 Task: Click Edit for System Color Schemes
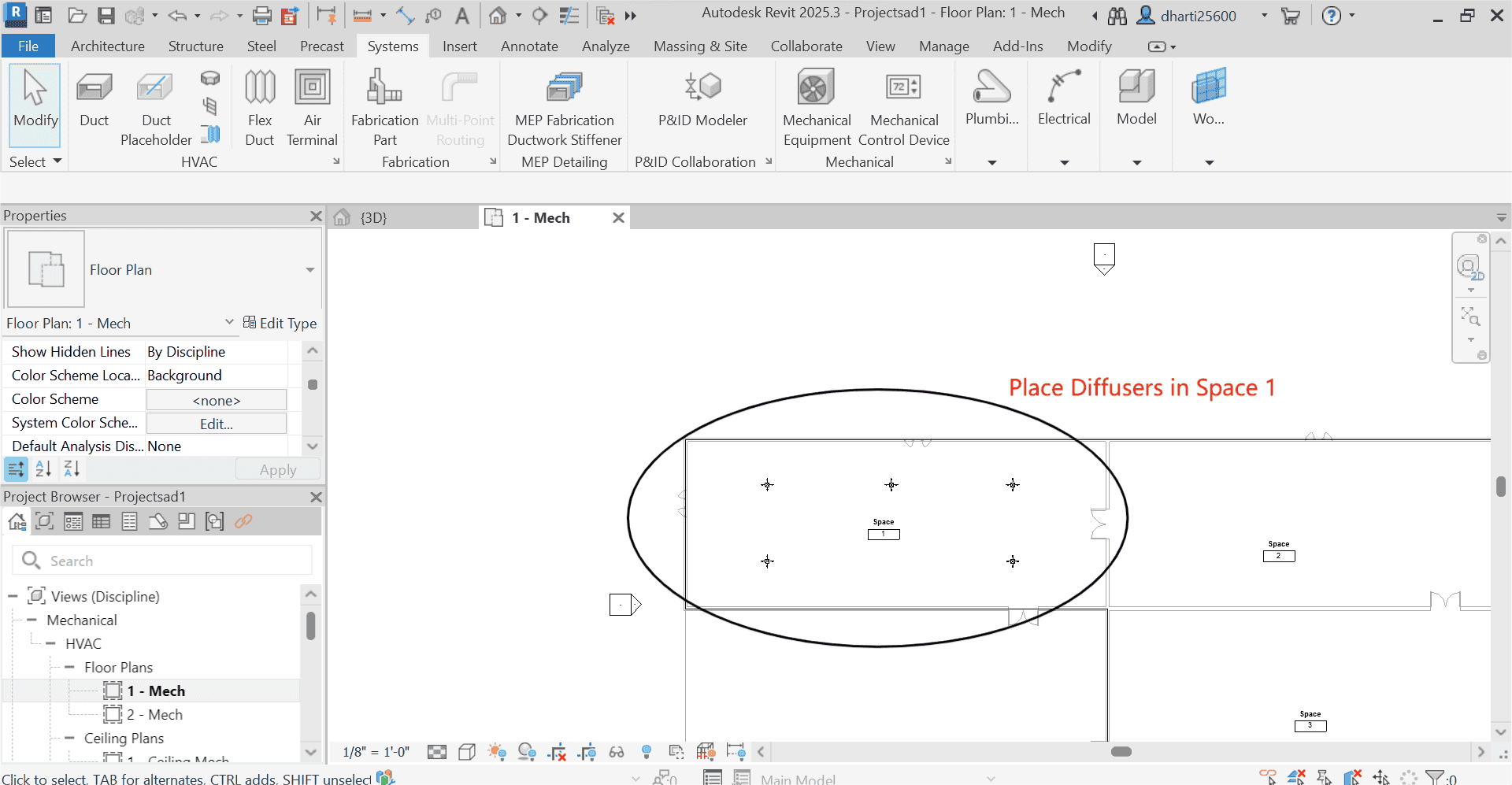[216, 424]
